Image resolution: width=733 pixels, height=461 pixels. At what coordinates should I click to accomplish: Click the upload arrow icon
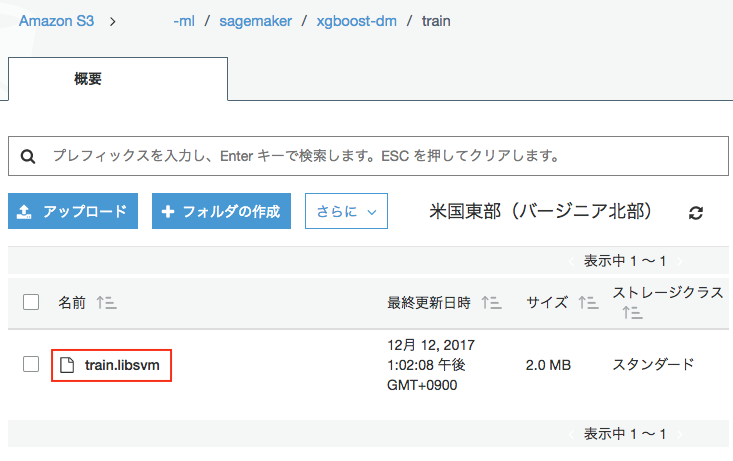point(25,212)
